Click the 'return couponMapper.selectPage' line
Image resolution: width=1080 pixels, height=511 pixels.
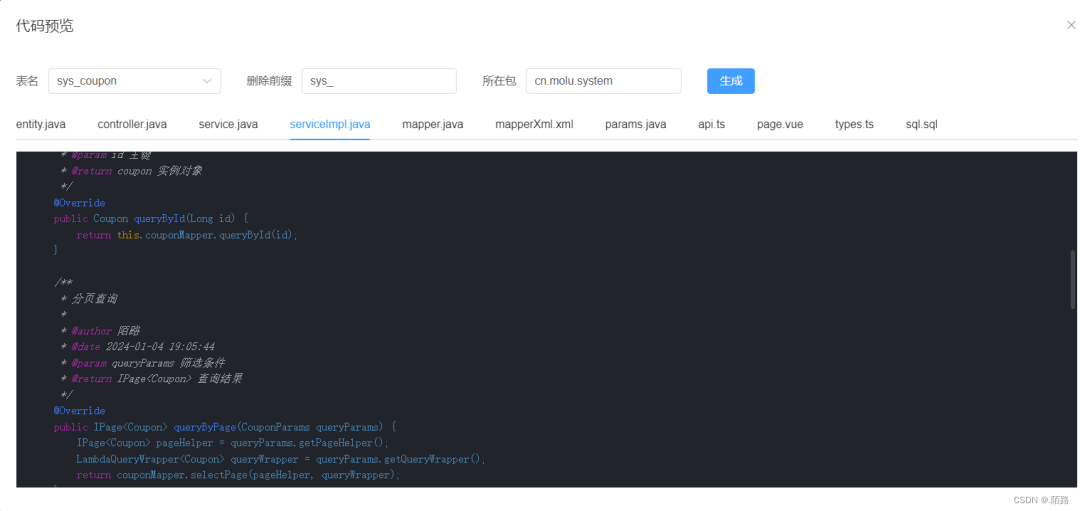(x=238, y=474)
